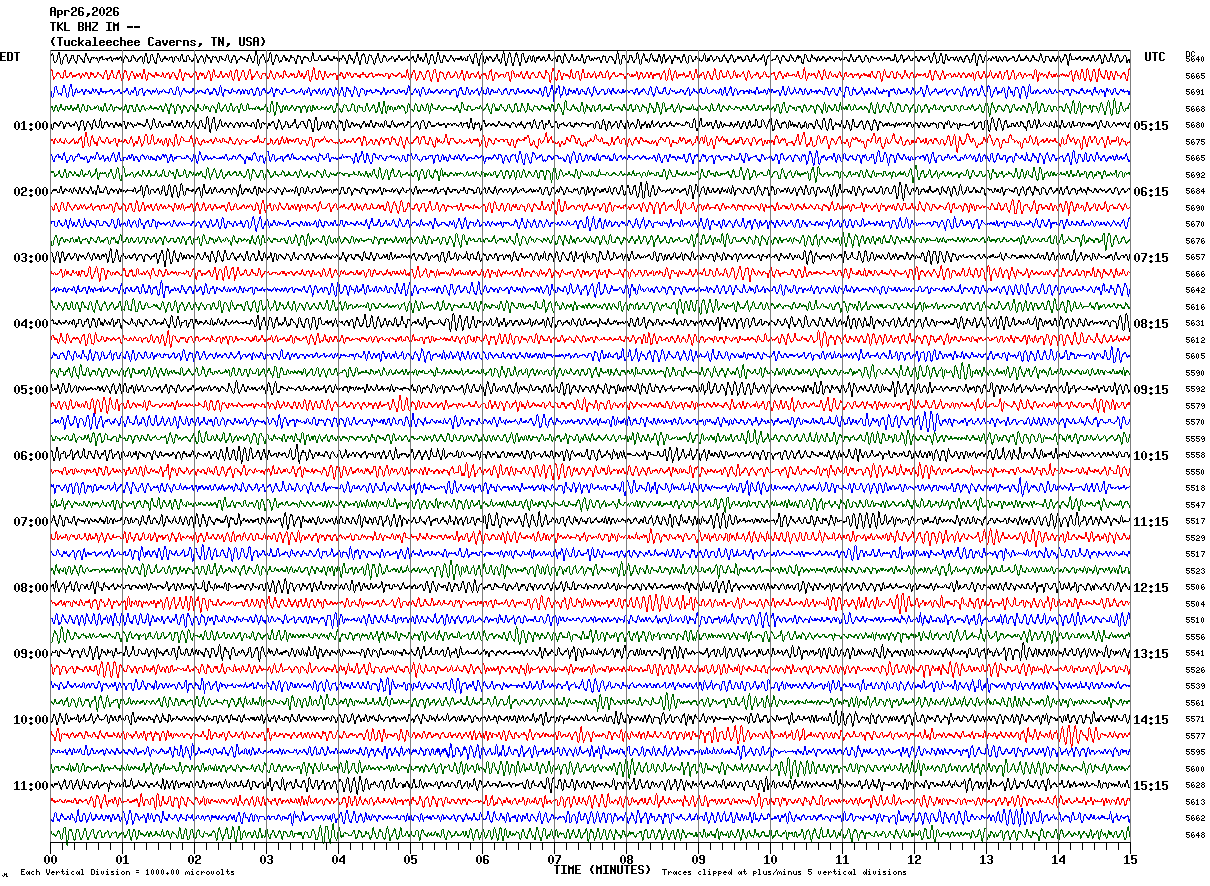The image size is (1210, 886).
Task: Click minute tick label 15 on the axis
Action: tap(1130, 860)
